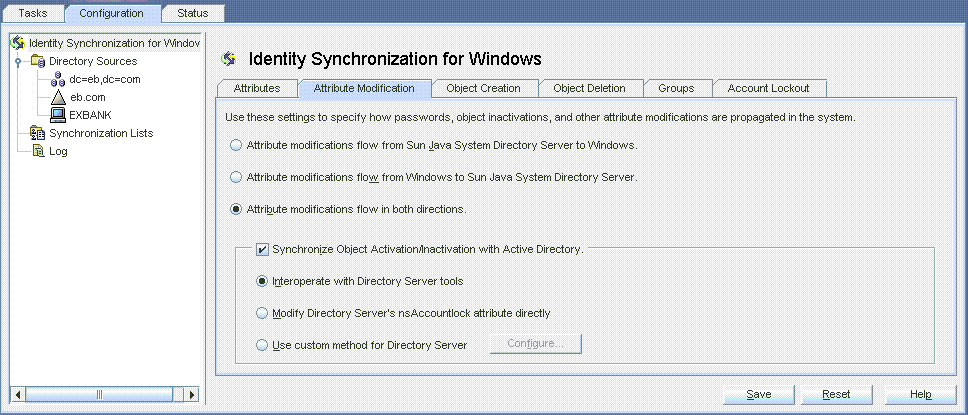This screenshot has height=415, width=968.
Task: Click the Help button
Action: click(920, 394)
